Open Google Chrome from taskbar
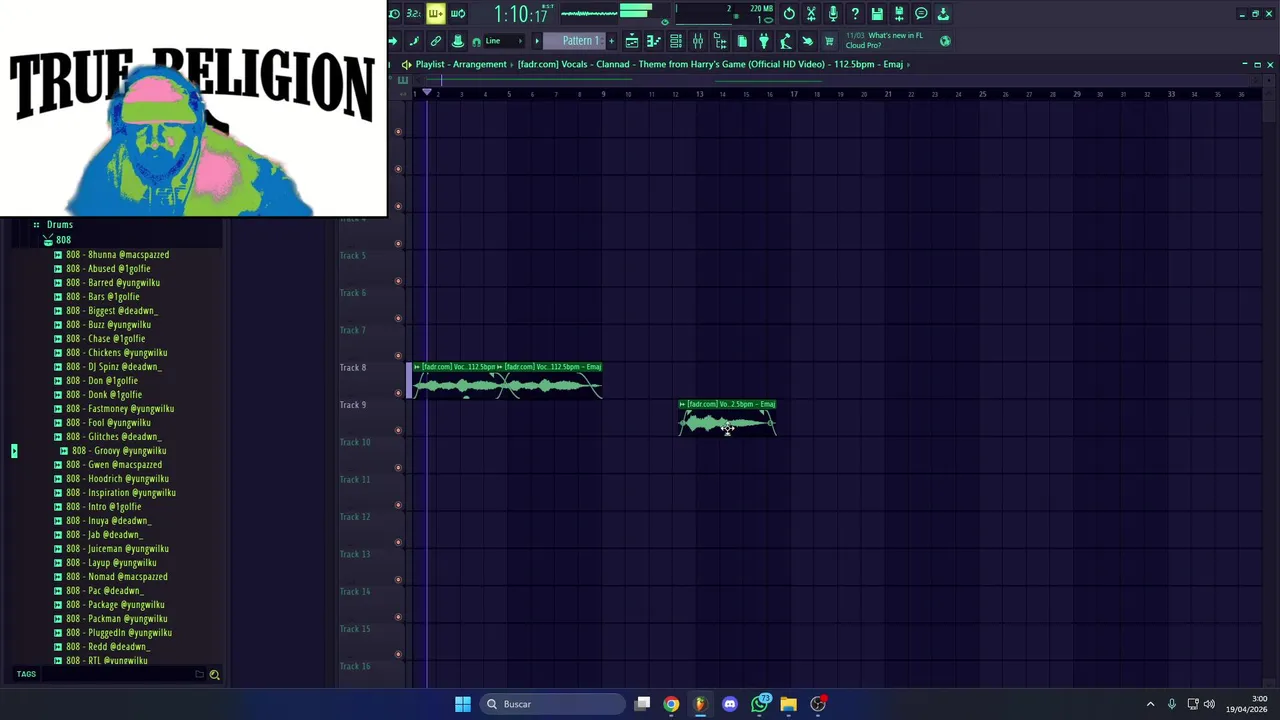This screenshot has height=720, width=1280. tap(671, 704)
